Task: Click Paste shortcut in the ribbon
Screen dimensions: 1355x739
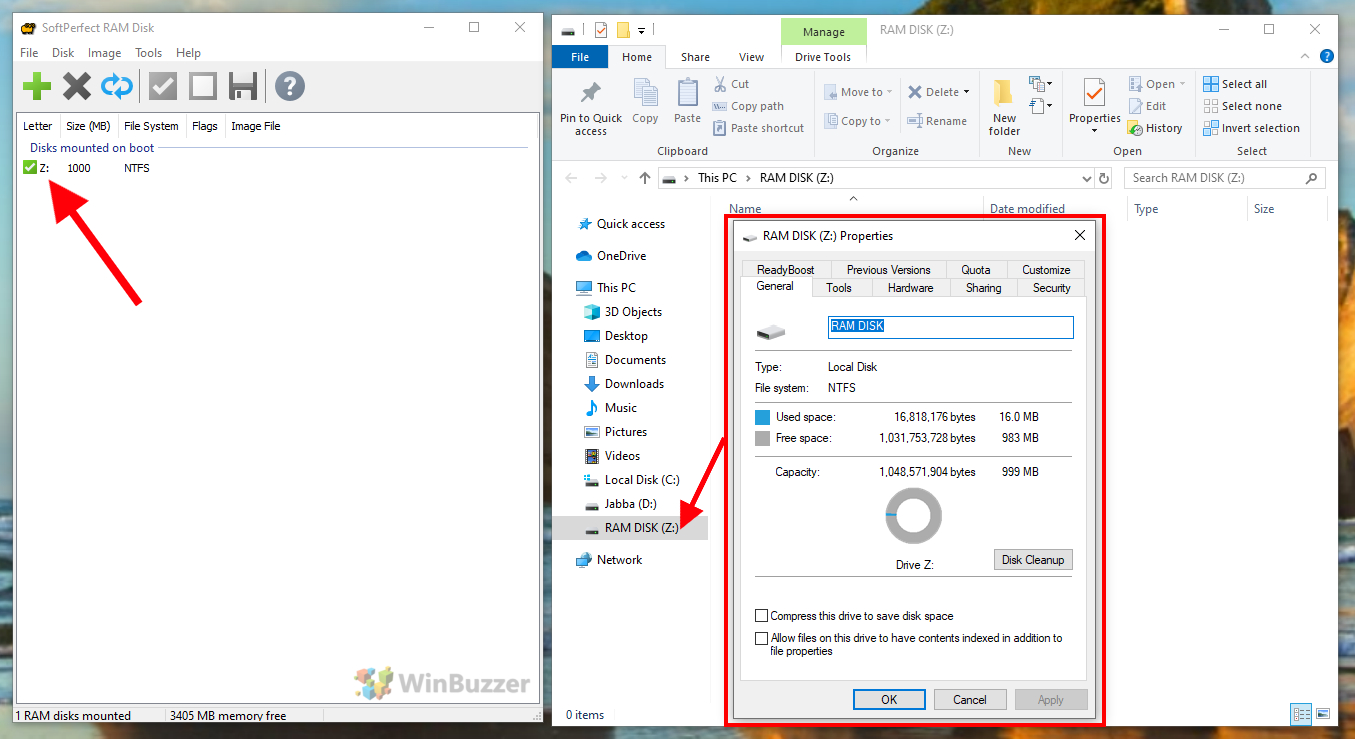Action: tap(759, 128)
